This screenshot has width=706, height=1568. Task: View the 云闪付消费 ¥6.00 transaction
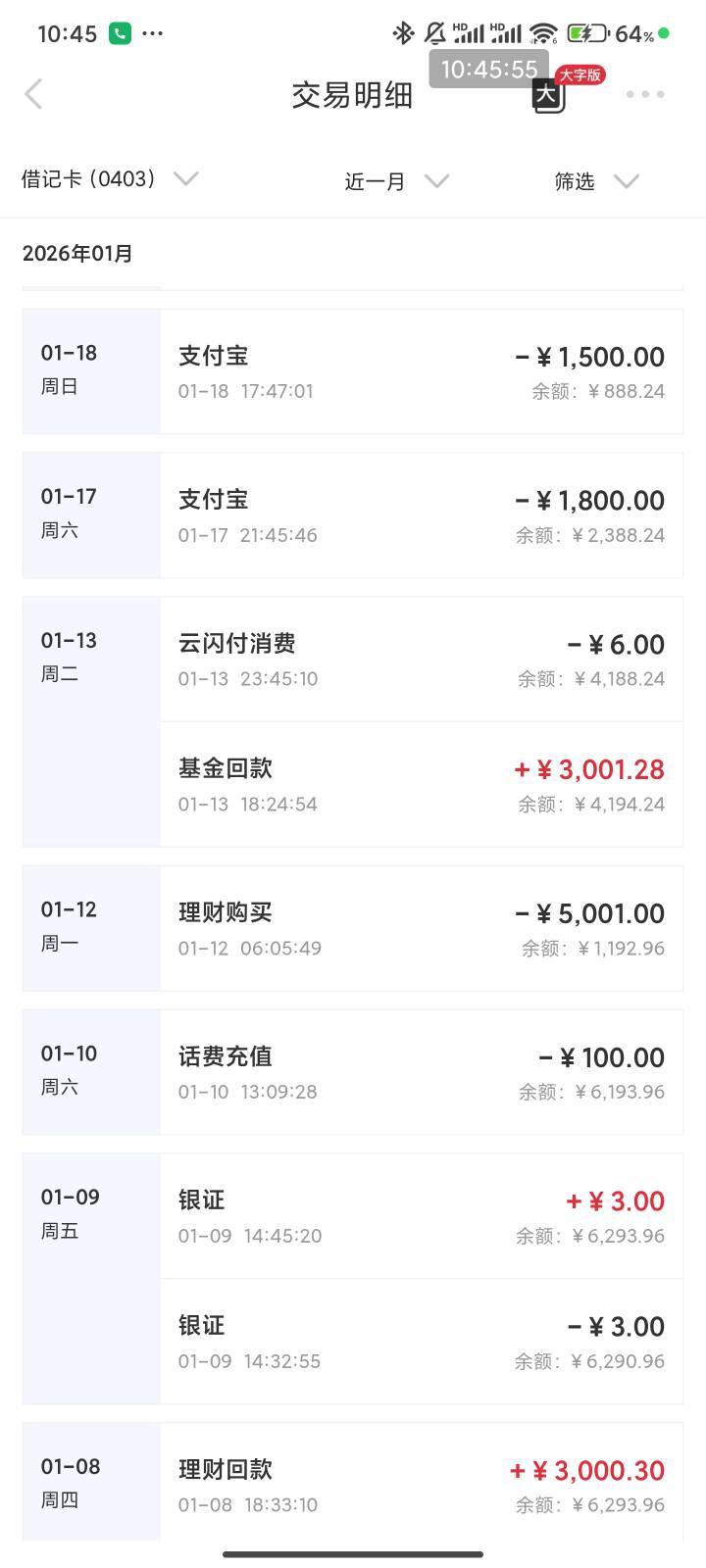(422, 660)
